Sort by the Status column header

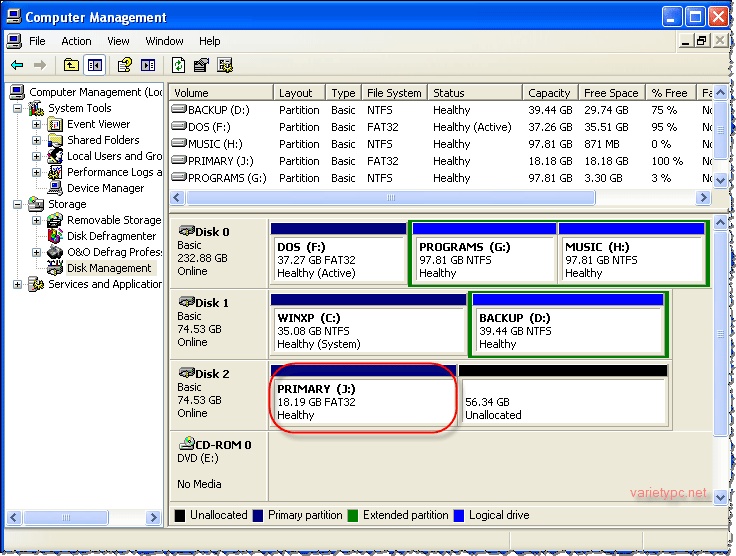(475, 93)
